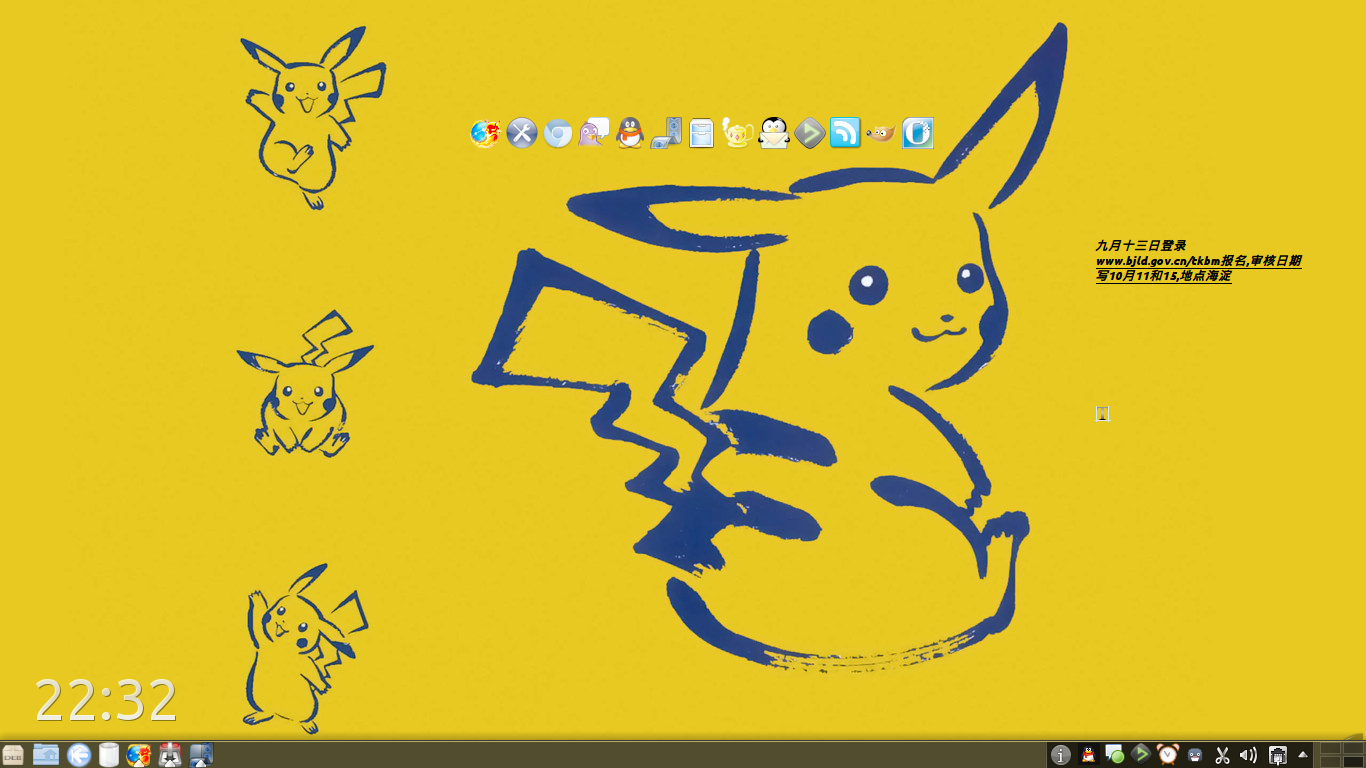Open the alarm clock tray icon
The height and width of the screenshot is (768, 1366).
coord(1168,754)
